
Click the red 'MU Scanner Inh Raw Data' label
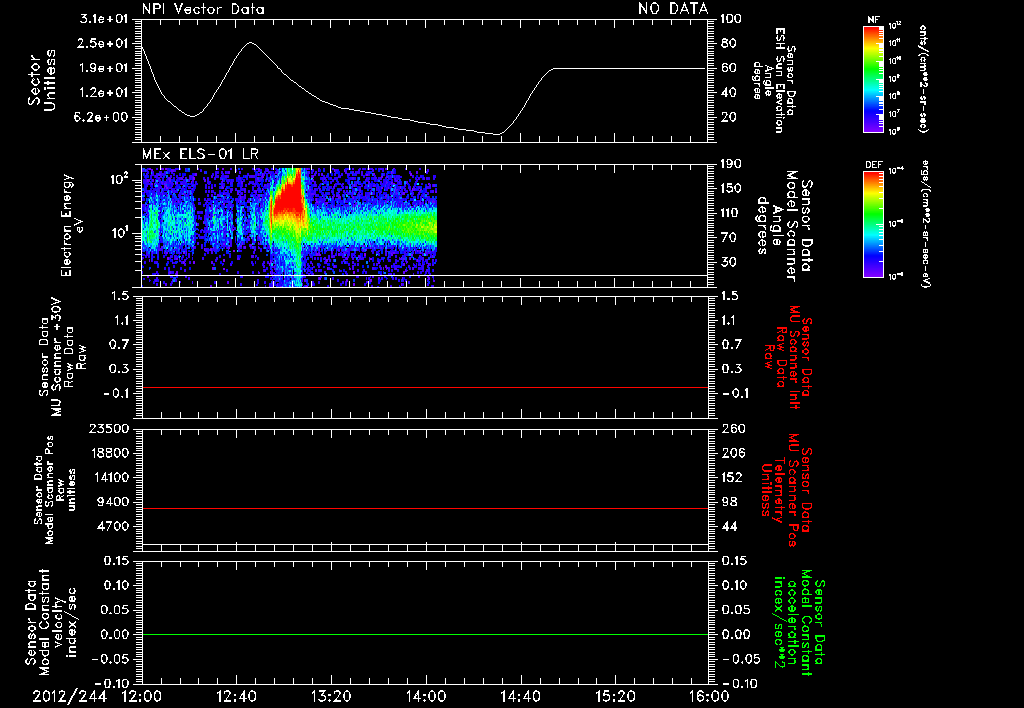coord(788,357)
